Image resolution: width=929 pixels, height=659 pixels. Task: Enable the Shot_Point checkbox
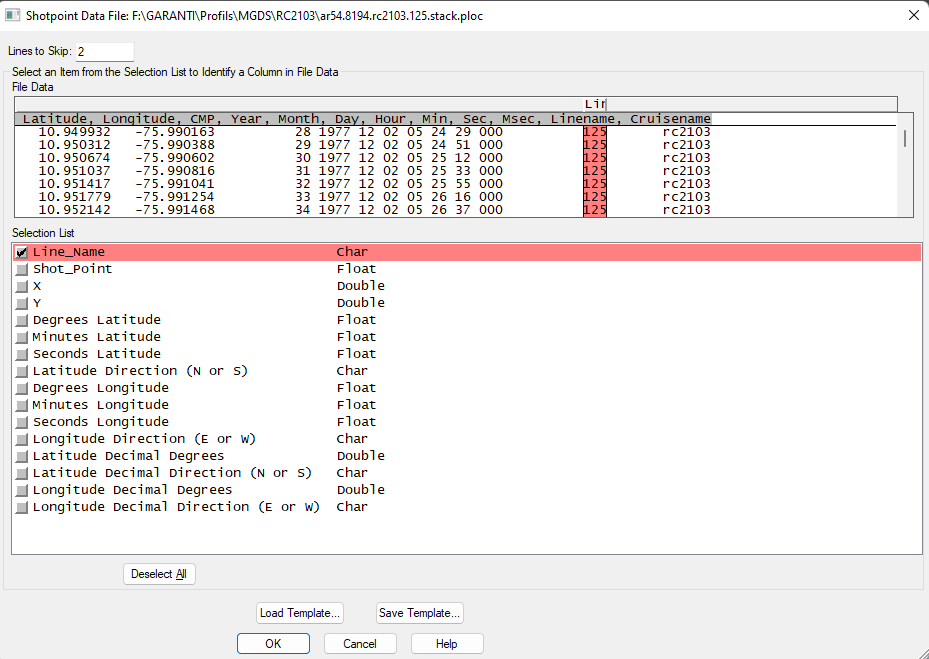(22, 270)
